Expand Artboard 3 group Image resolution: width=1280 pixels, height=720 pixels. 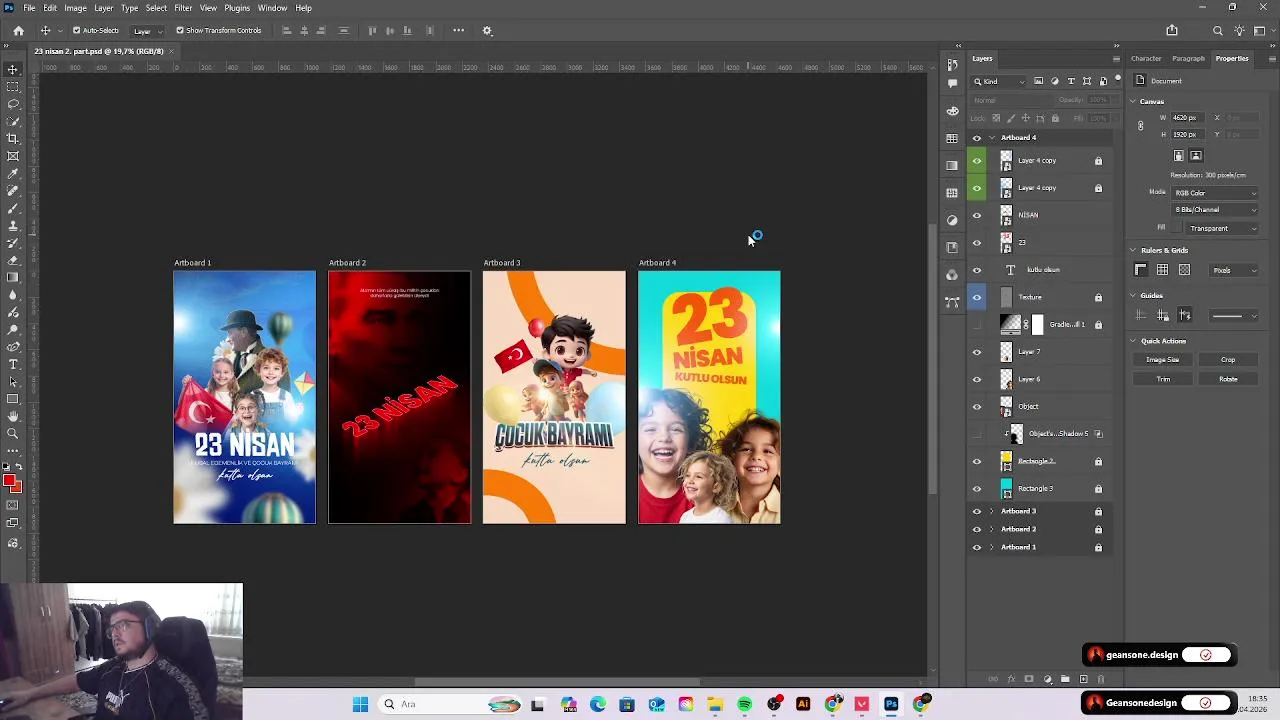coord(992,511)
